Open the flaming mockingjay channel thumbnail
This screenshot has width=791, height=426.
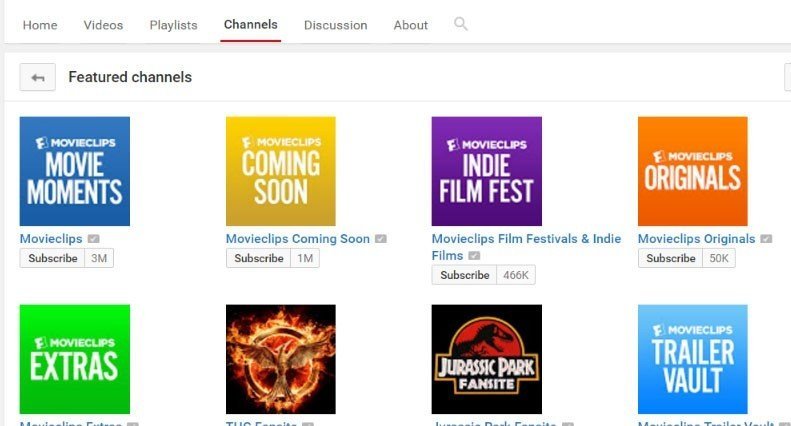280,359
